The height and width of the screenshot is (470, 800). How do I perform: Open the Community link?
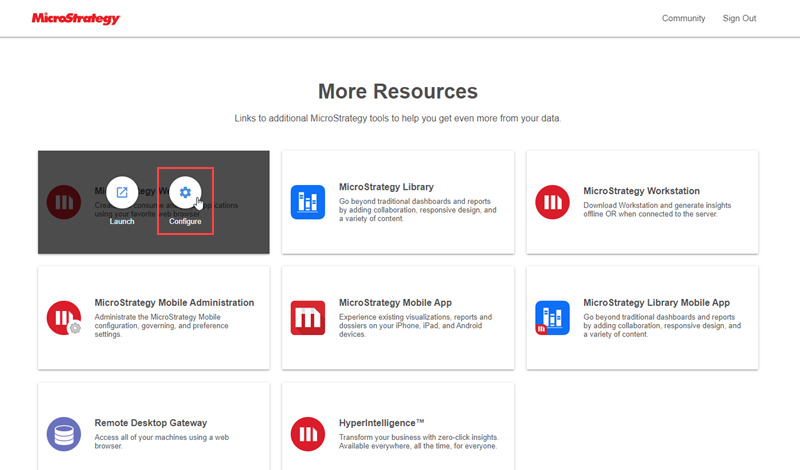[683, 18]
